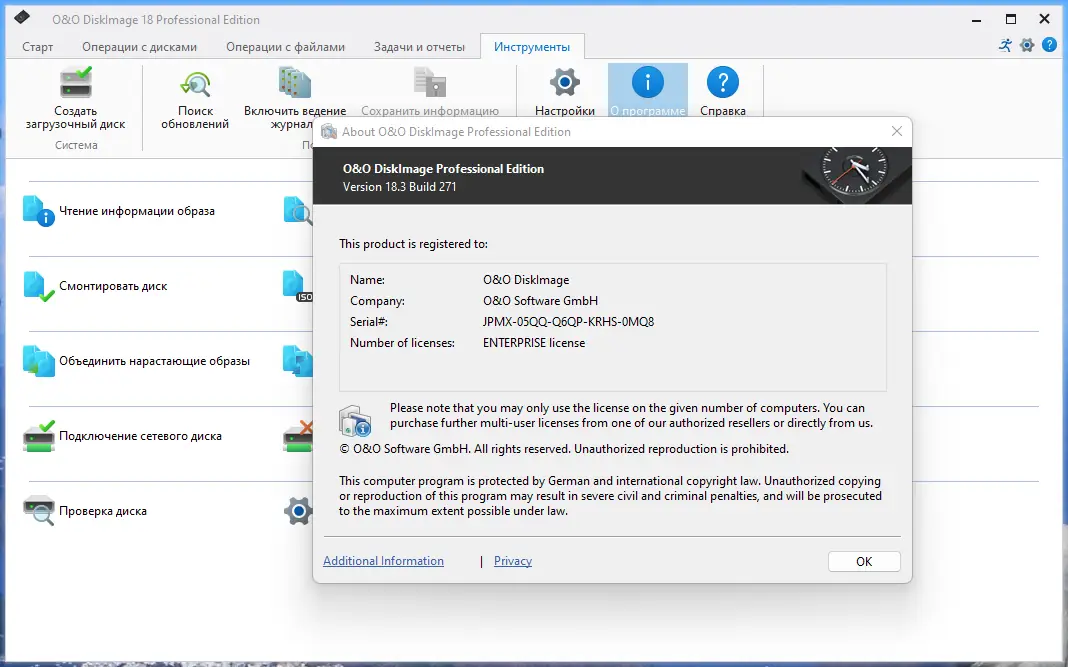Viewport: 1068px width, 667px height.
Task: Click the Объединить нарастающие образы label
Action: click(x=155, y=361)
